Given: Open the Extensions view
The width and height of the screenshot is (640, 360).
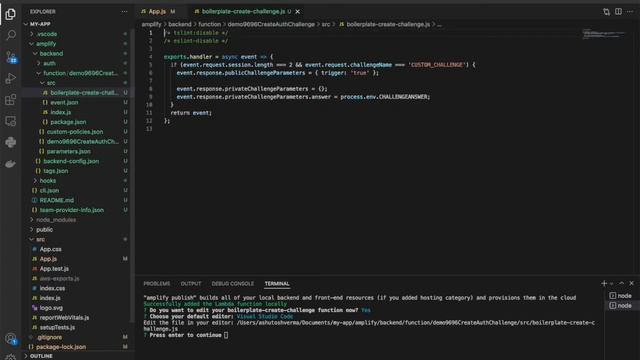Looking at the screenshot, I should (x=11, y=100).
